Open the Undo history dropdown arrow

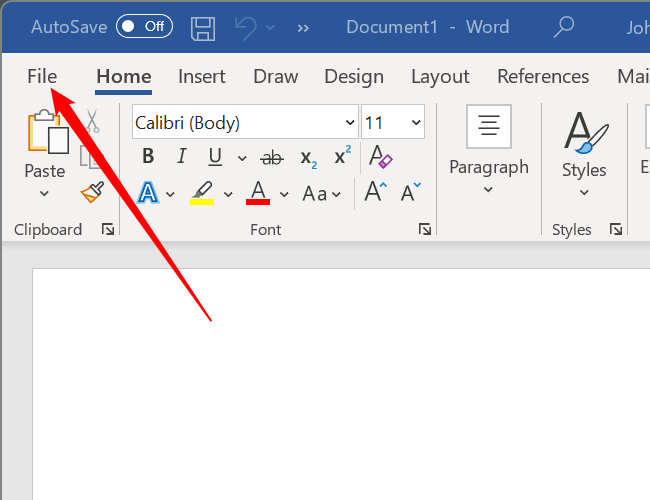270,28
